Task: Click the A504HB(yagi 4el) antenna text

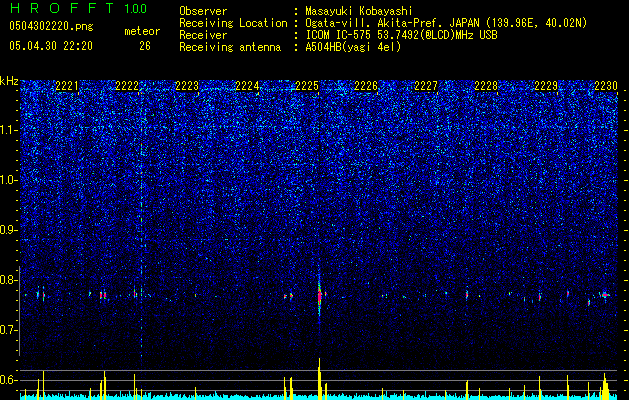Action: pos(353,47)
